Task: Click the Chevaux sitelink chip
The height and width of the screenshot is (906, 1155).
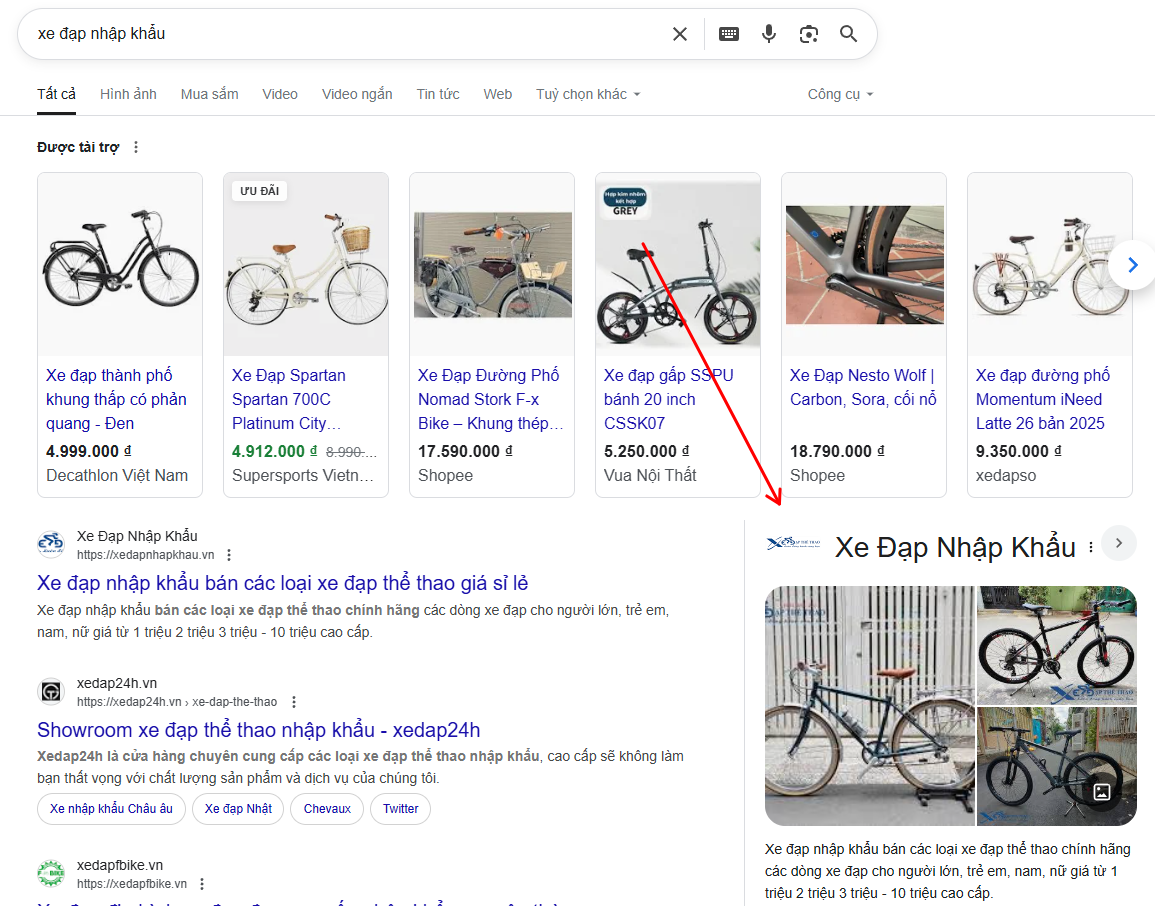Action: 327,809
